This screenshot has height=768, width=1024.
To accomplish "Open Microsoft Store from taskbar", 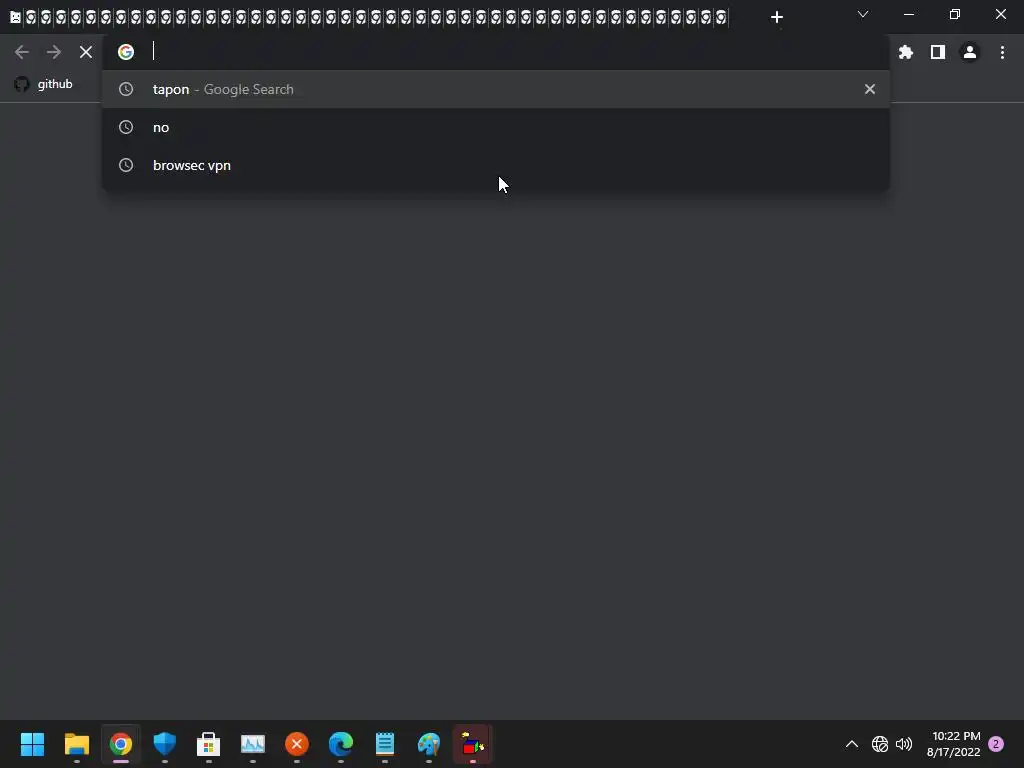I will [208, 744].
